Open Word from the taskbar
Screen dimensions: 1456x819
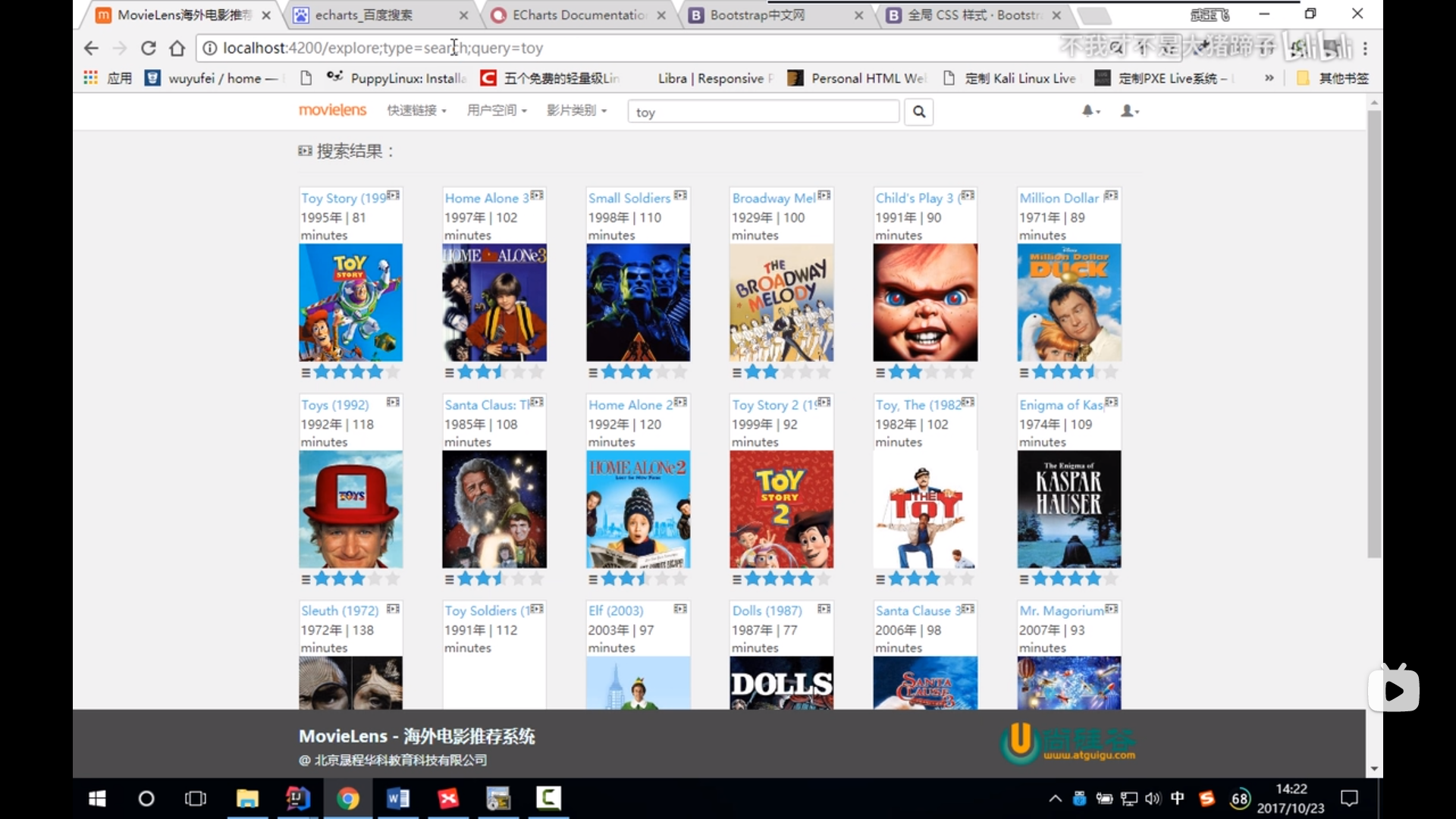[x=398, y=799]
